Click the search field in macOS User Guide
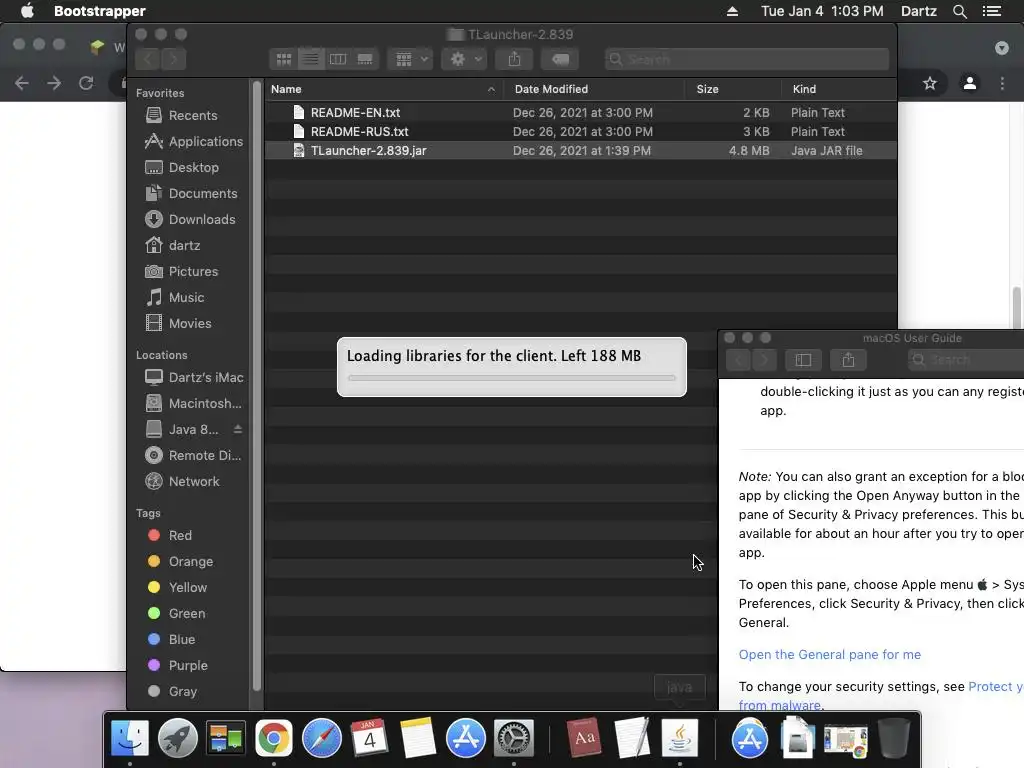This screenshot has width=1024, height=768. point(966,360)
